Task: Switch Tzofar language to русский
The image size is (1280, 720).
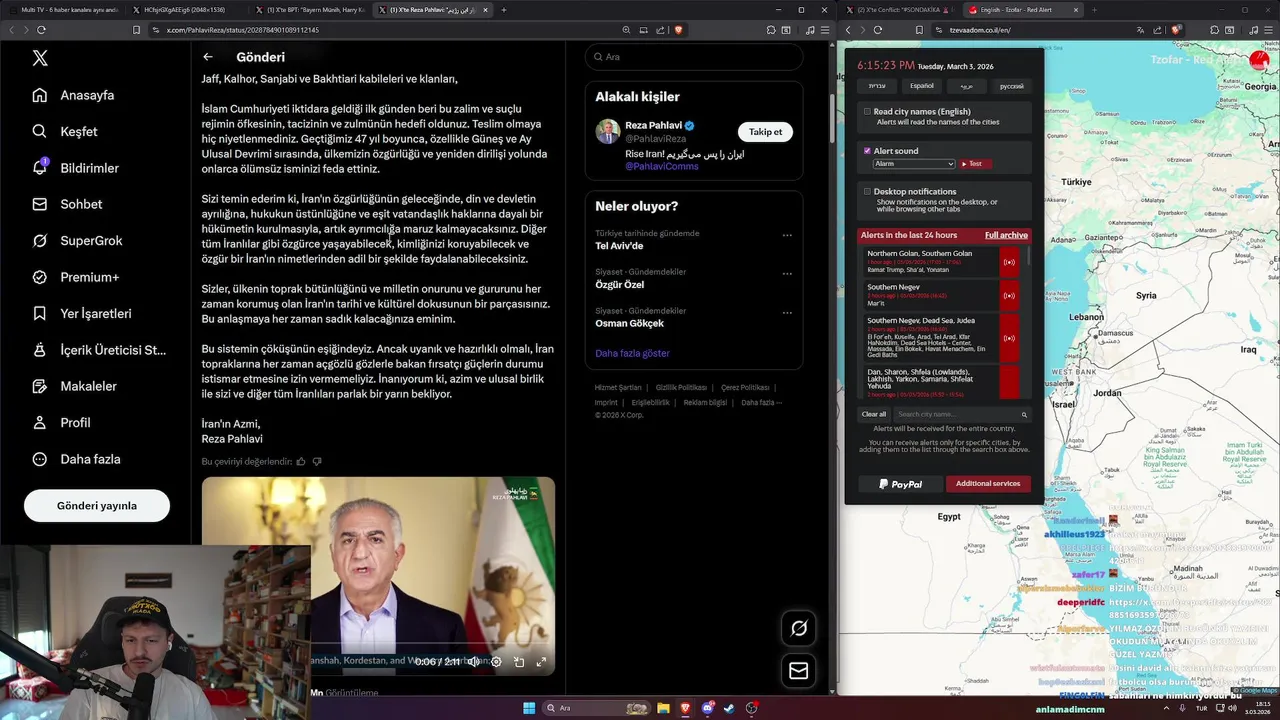Action: tap(1012, 86)
